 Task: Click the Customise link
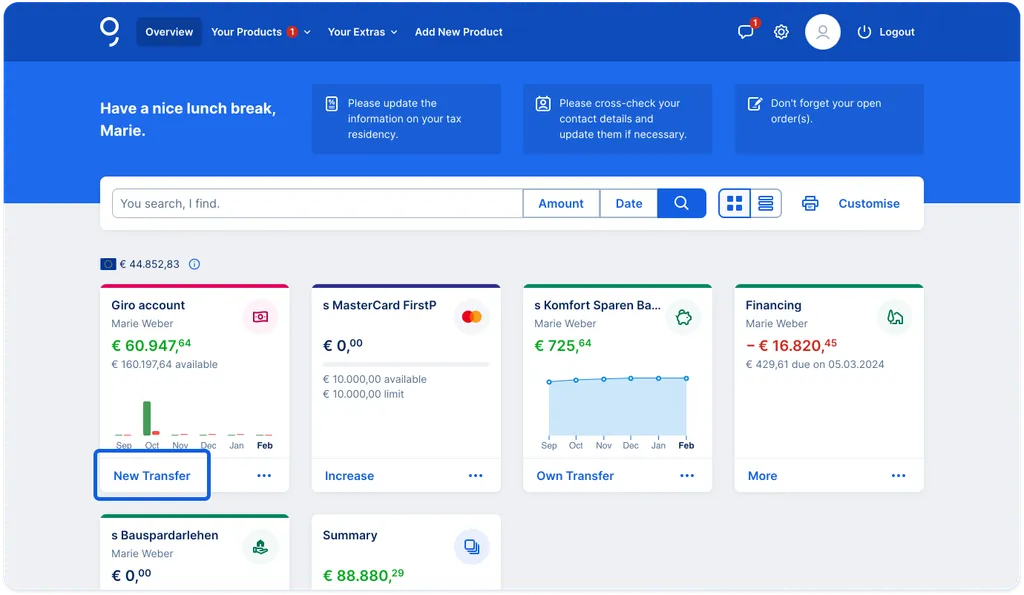[x=869, y=203]
